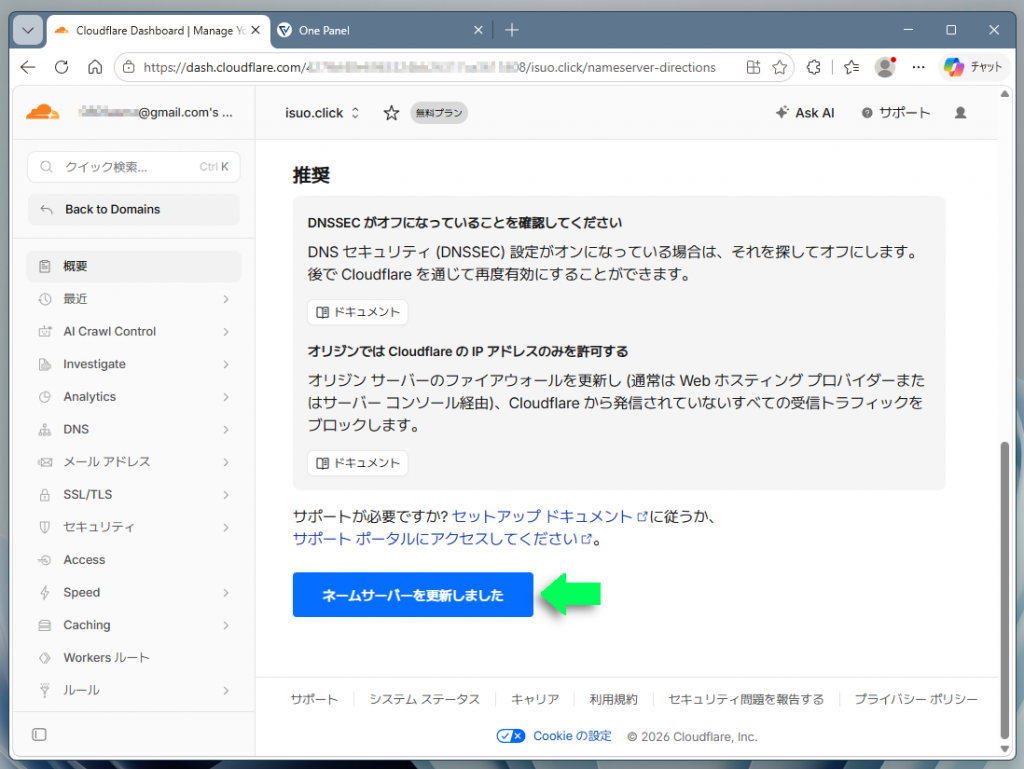Go back in the browser
Screen dimensions: 1024x769
coord(28,67)
